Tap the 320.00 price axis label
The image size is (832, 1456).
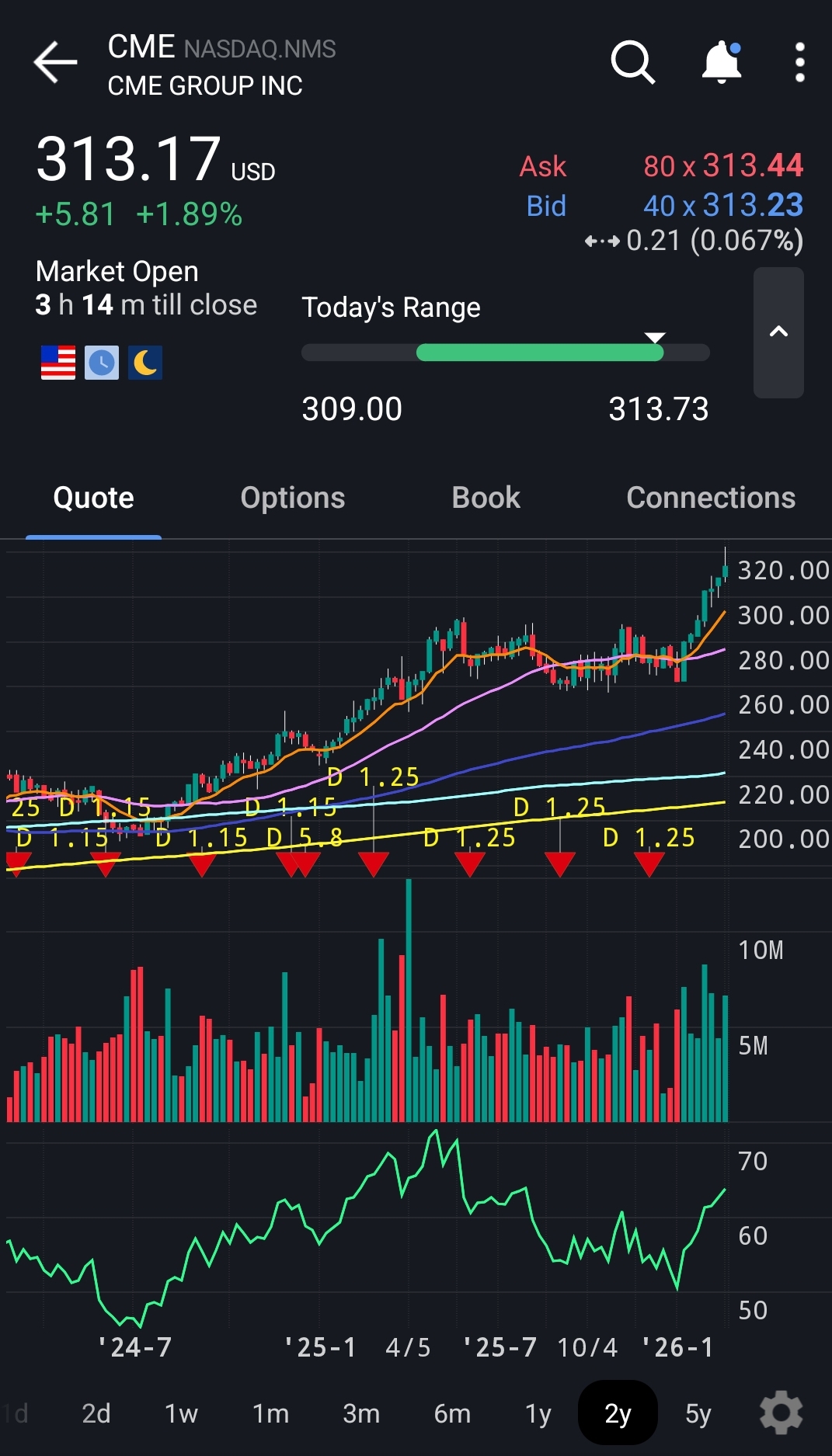pos(783,571)
